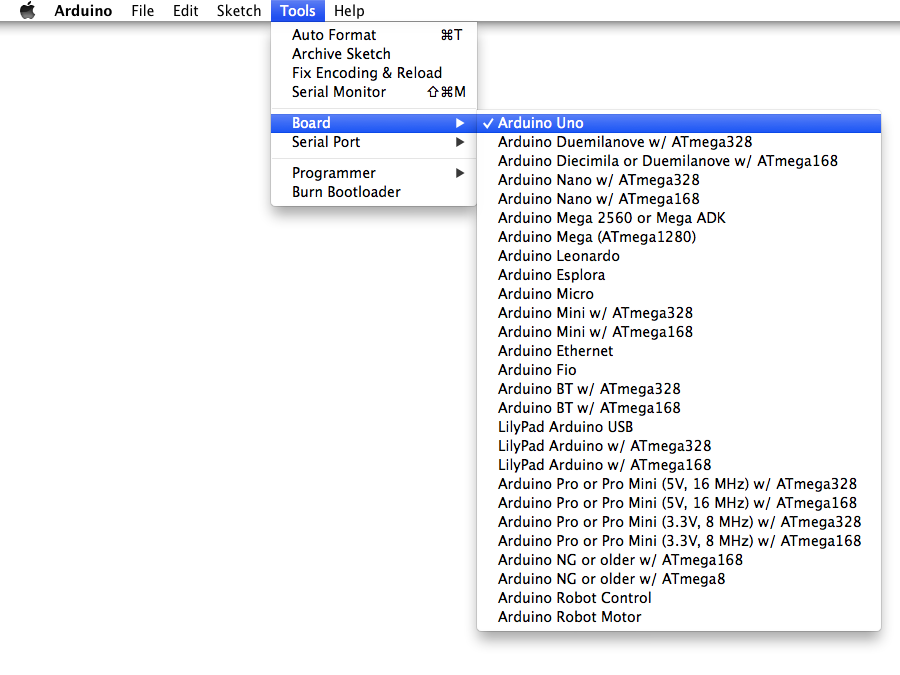Choose Arduino Robot Motor board
The image size is (900, 675).
pos(569,617)
